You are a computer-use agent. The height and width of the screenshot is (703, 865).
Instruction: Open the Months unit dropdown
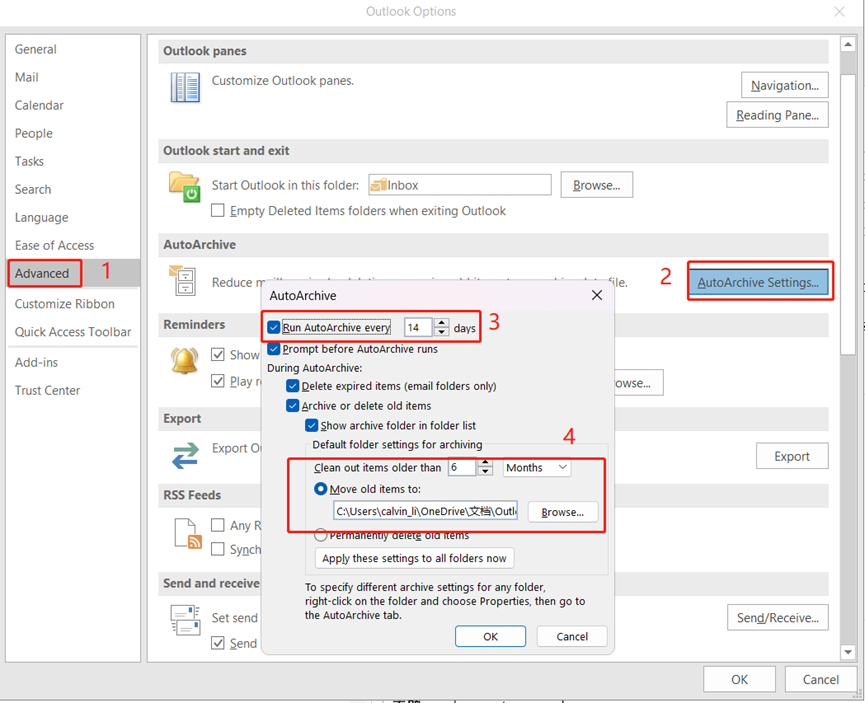[x=536, y=467]
